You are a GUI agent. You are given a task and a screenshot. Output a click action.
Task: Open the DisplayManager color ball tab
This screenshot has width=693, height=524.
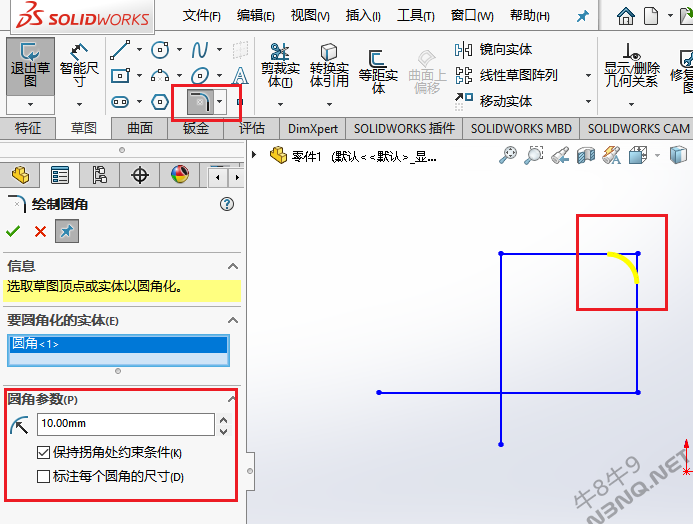pos(180,175)
